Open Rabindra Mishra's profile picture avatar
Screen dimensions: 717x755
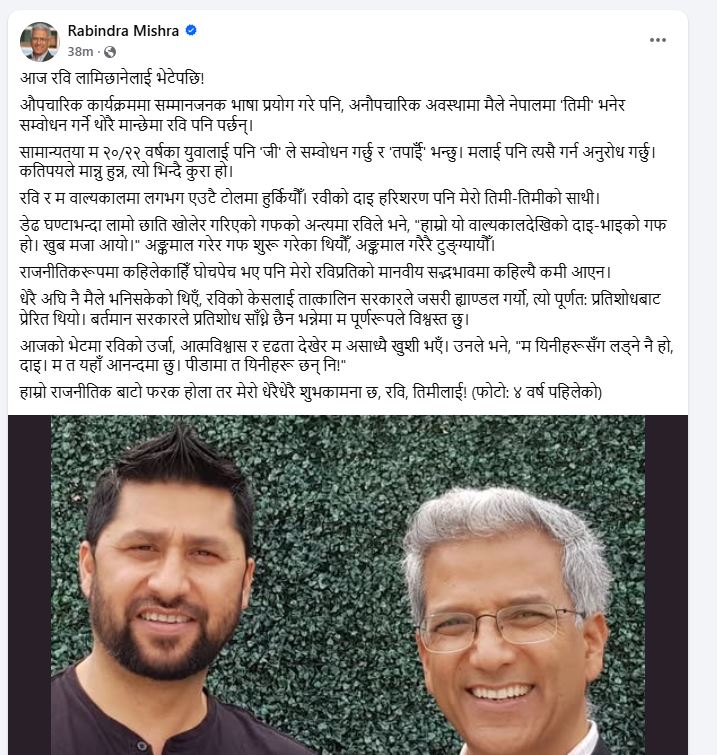[39, 41]
